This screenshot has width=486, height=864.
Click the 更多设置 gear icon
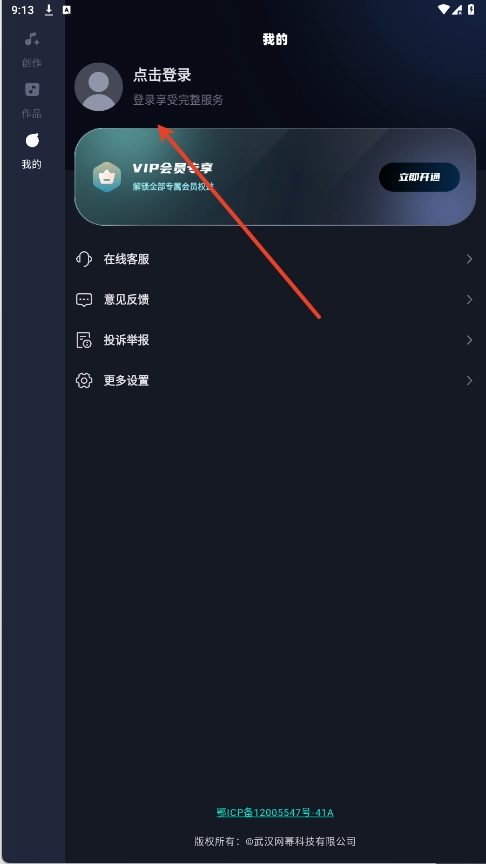84,380
